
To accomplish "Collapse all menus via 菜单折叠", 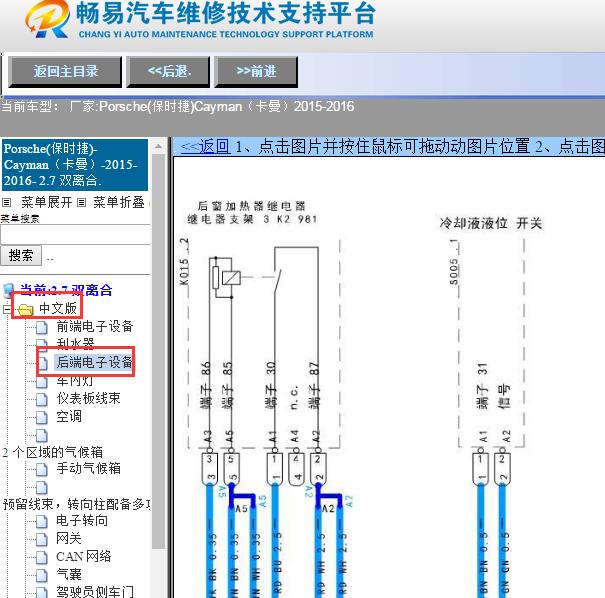I will (119, 202).
